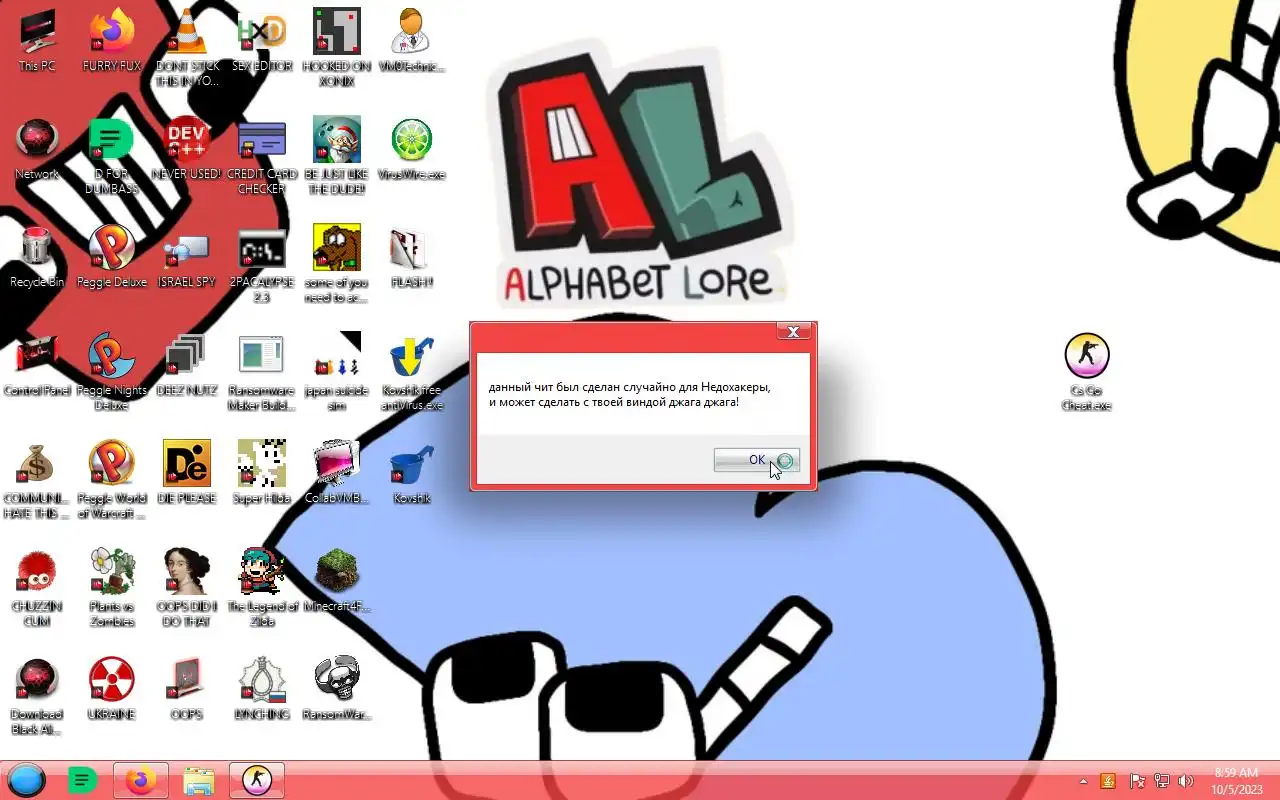Select the CHUZZIN red fuzzball icon
The height and width of the screenshot is (800, 1280).
point(37,587)
